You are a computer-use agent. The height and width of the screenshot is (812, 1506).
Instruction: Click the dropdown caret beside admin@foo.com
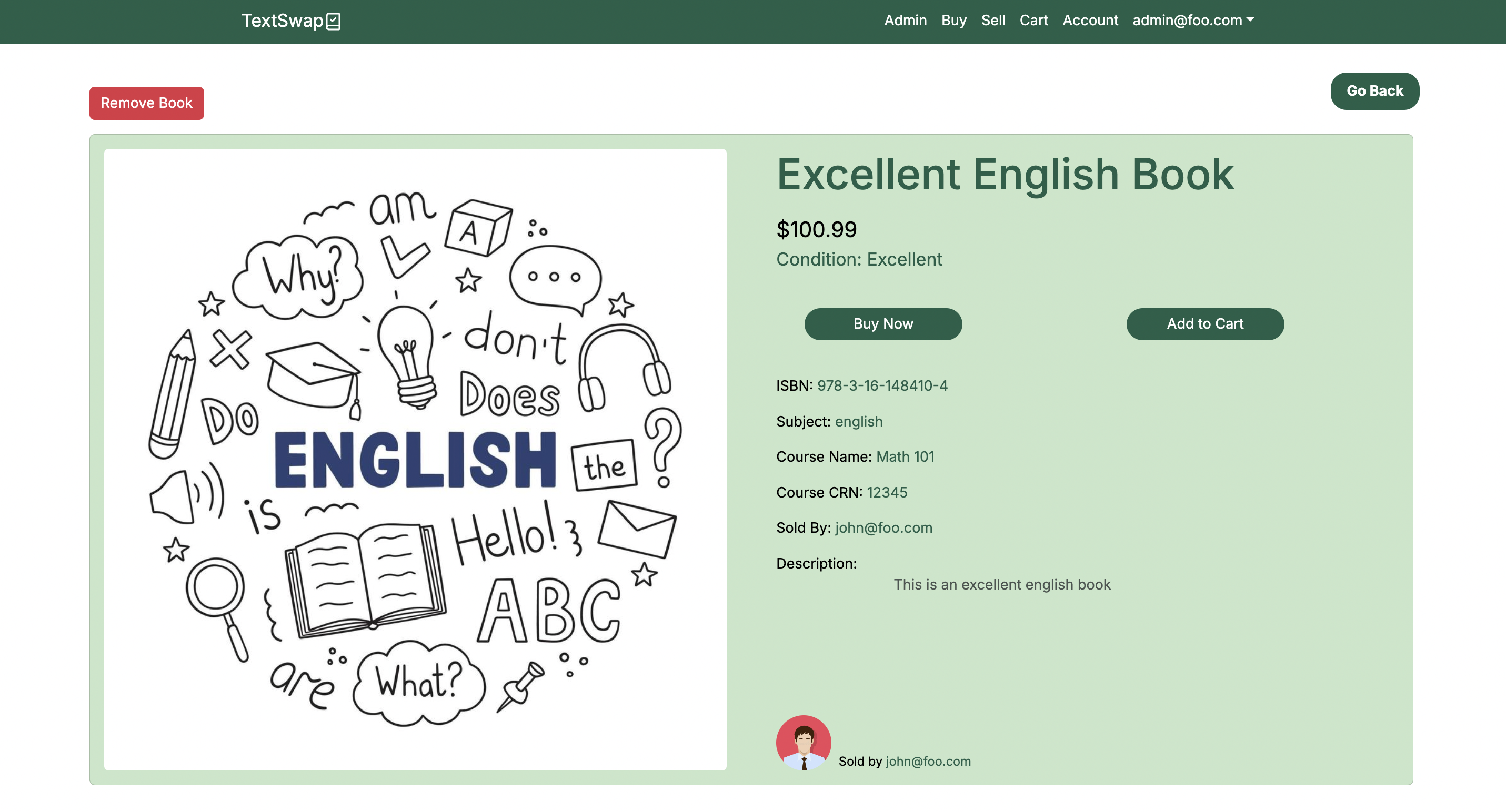(1250, 20)
